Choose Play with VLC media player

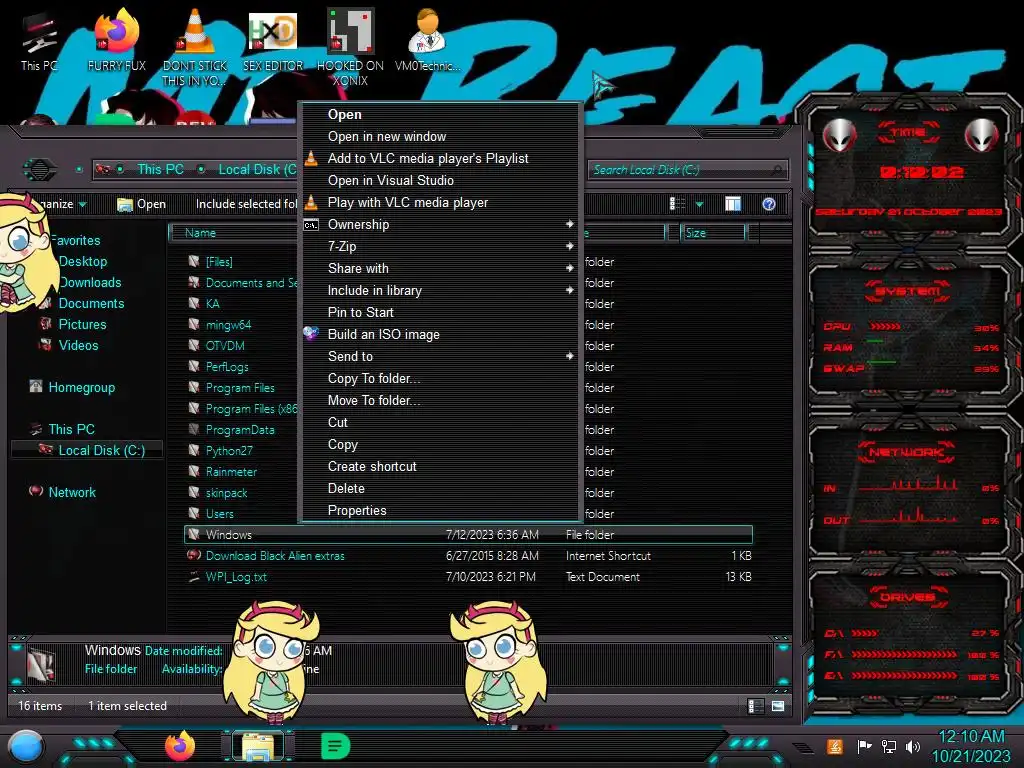(440, 202)
